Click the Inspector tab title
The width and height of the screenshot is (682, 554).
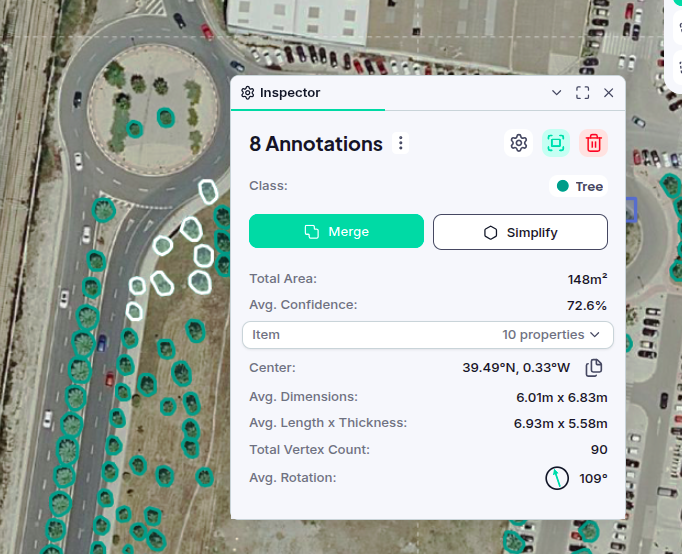coord(290,93)
